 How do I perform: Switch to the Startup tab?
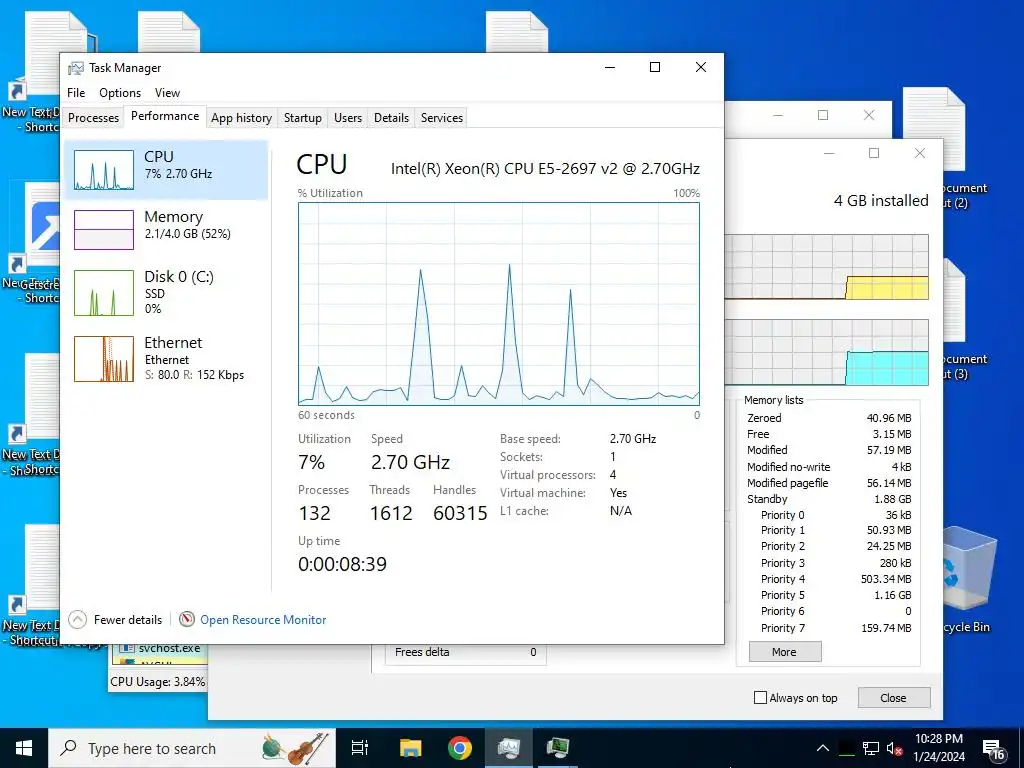(302, 118)
